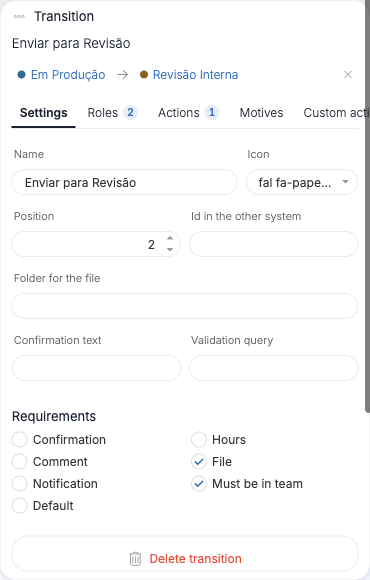The image size is (370, 580).
Task: Switch to the Actions tab
Action: click(188, 112)
